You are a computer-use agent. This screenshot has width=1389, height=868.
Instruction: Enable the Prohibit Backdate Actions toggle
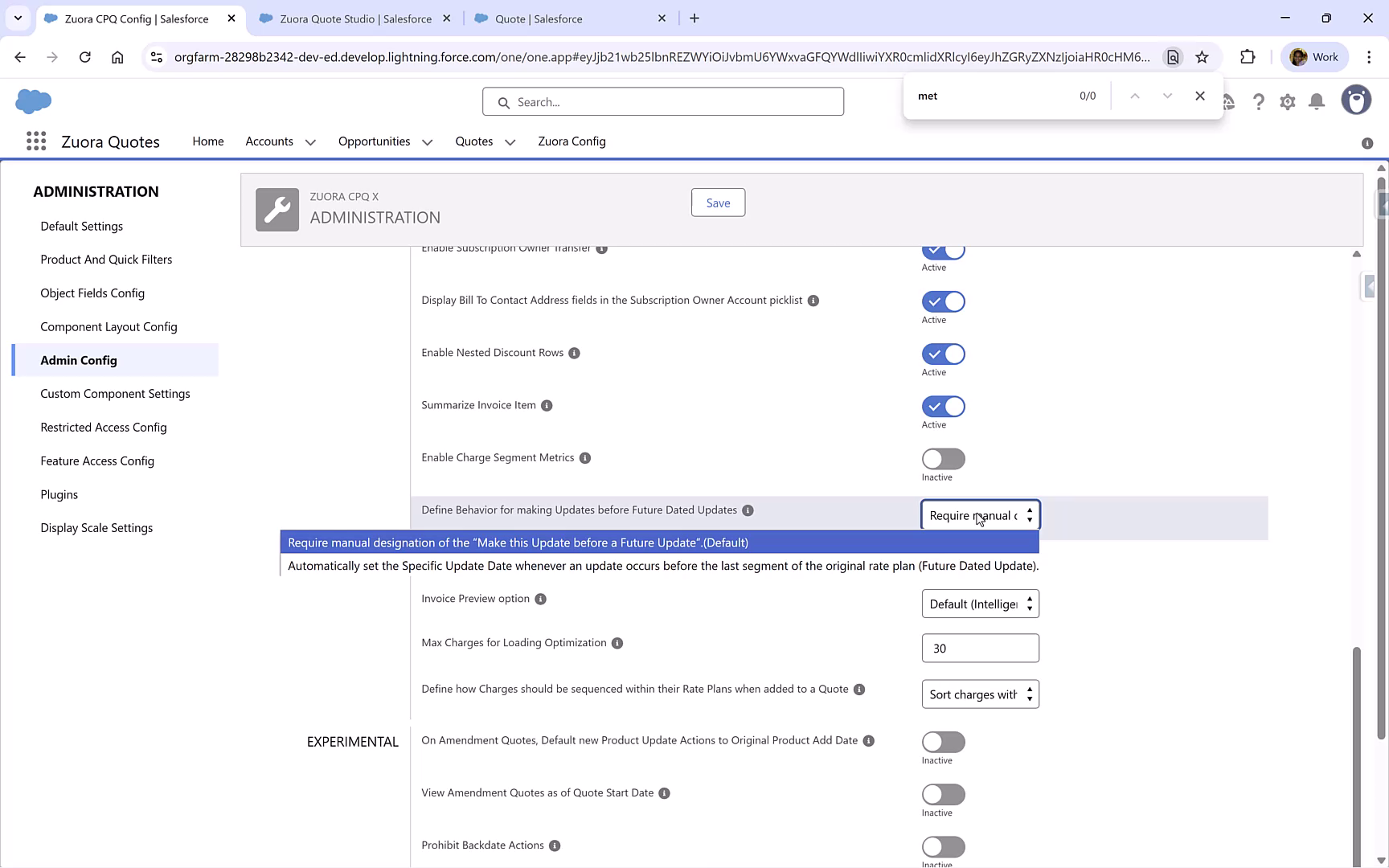[x=942, y=847]
